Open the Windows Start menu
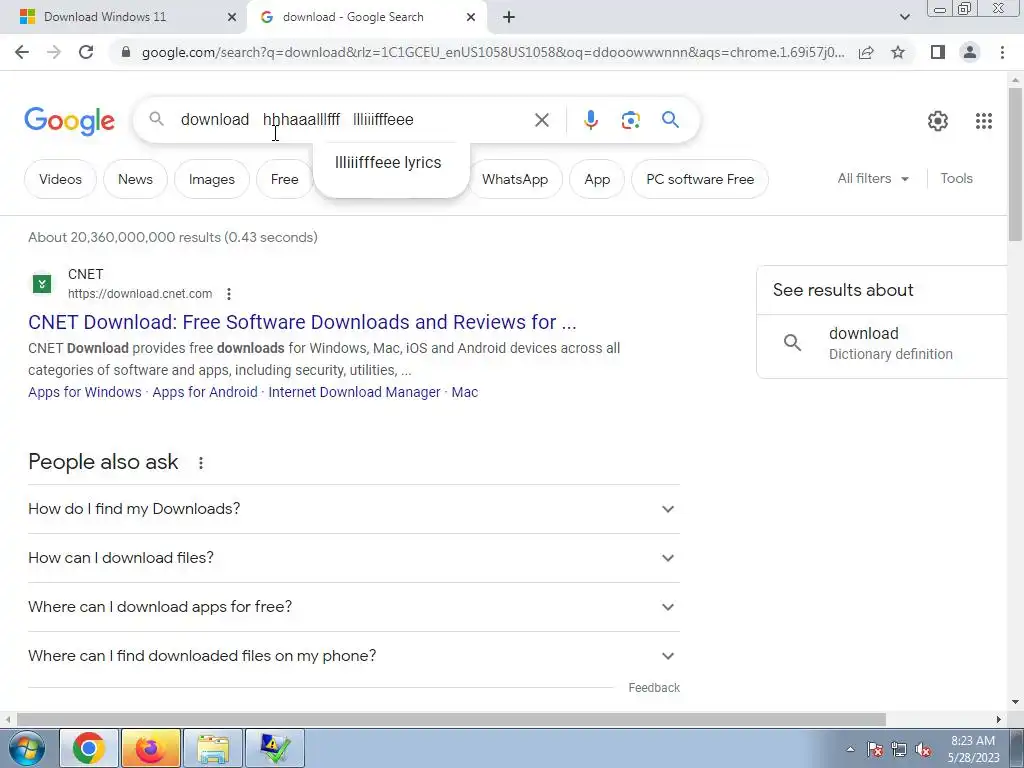This screenshot has width=1024, height=768. (26, 748)
